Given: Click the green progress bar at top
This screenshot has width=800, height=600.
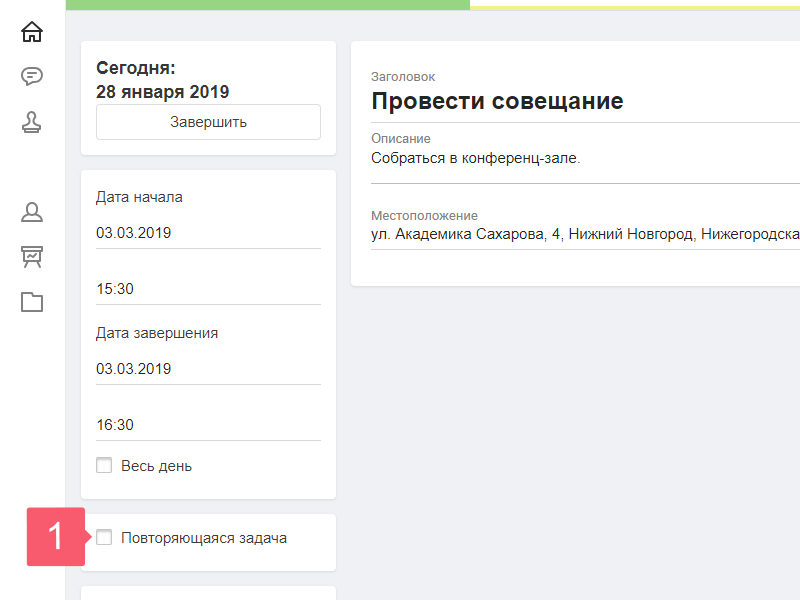Looking at the screenshot, I should [268, 5].
